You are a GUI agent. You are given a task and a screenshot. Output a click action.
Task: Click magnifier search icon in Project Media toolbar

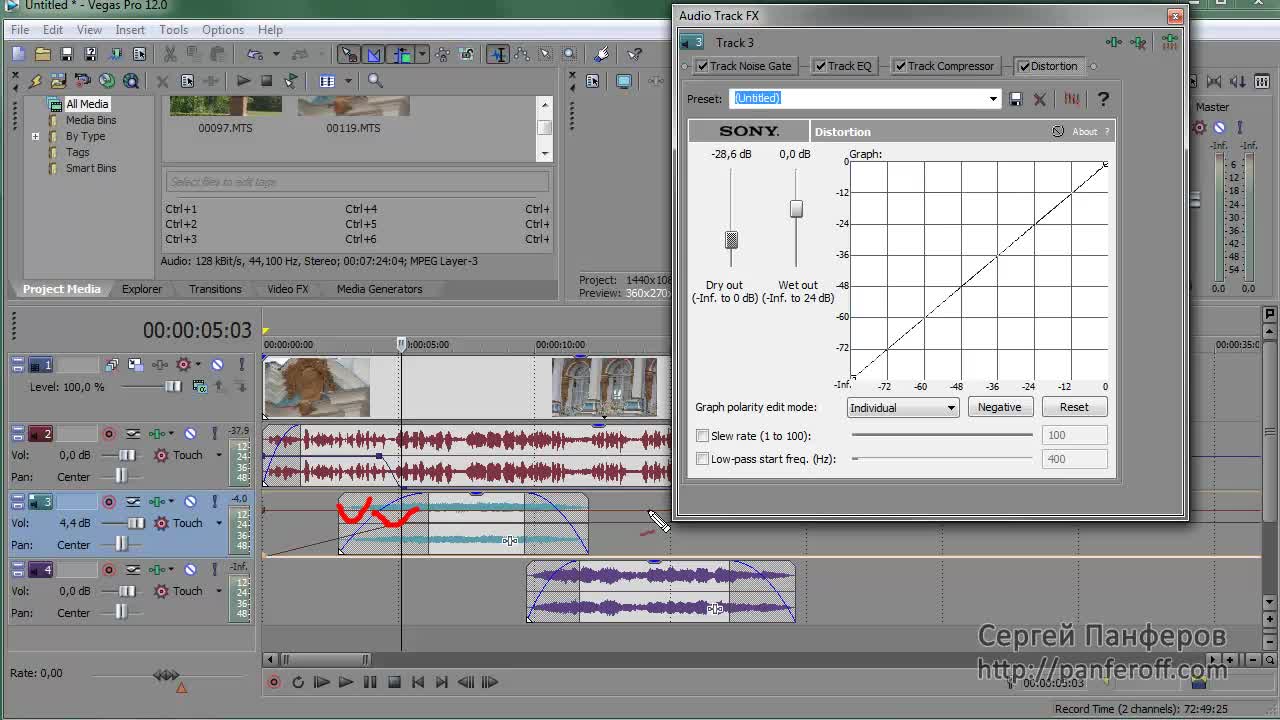pos(375,81)
